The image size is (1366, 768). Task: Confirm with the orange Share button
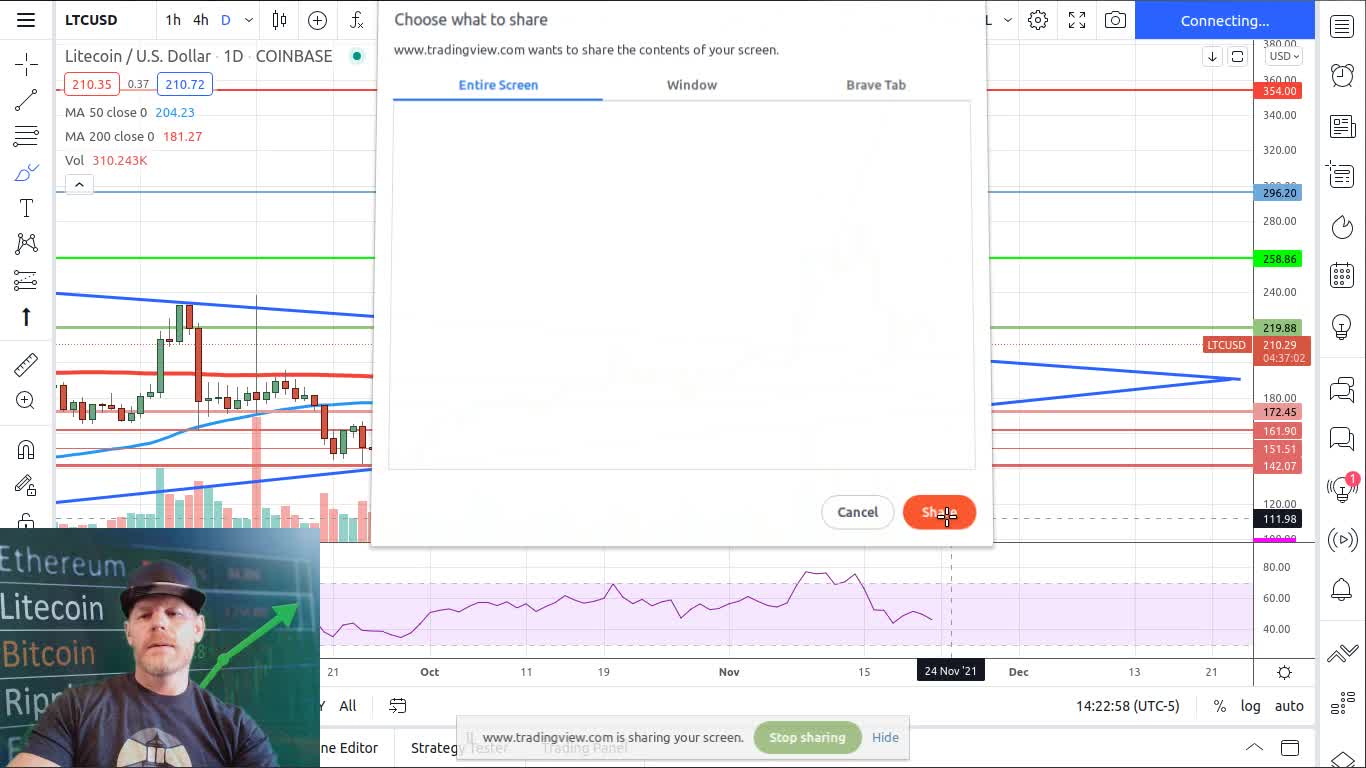pyautogui.click(x=939, y=512)
